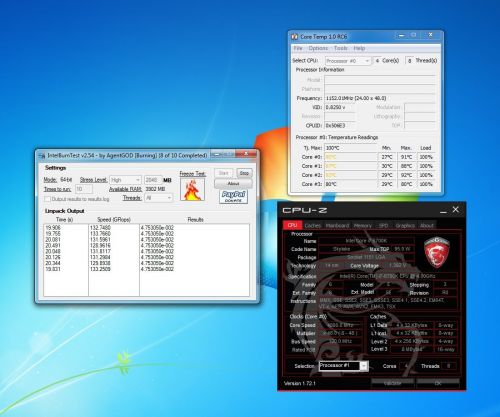This screenshot has width=500, height=417.
Task: Switch to the Graphics tab in CPU-Z
Action: tap(405, 226)
